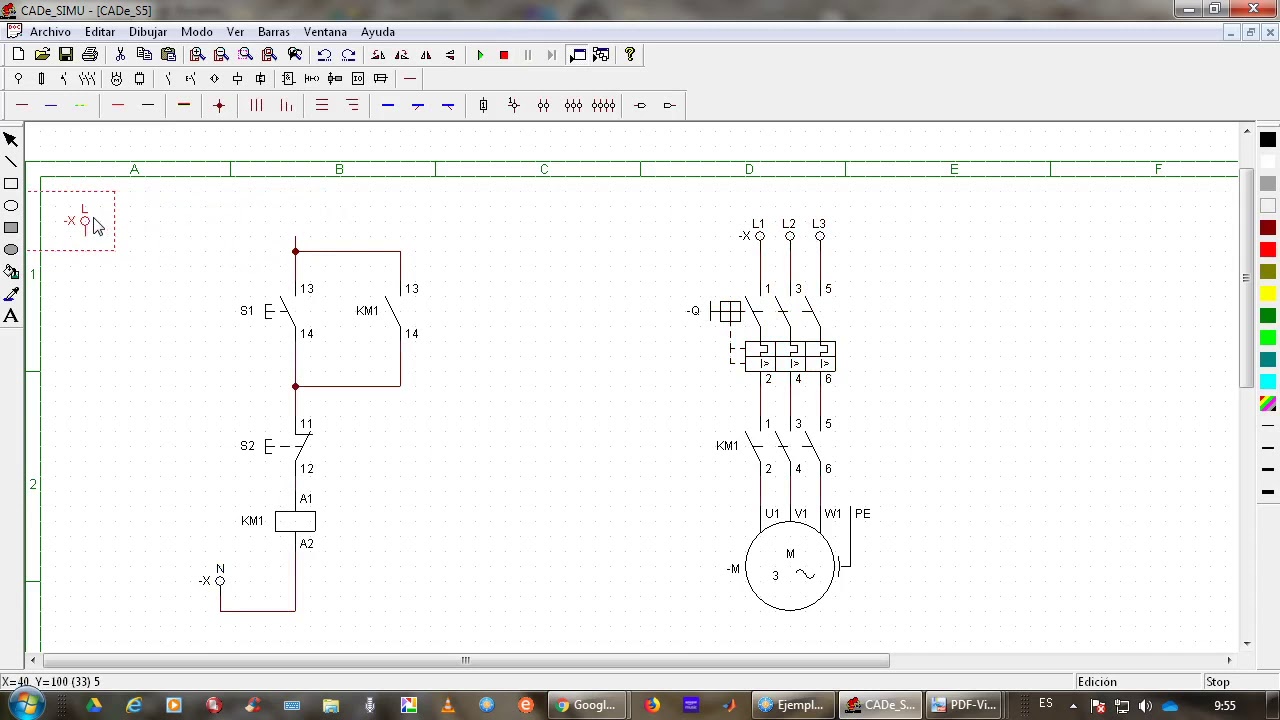Viewport: 1280px width, 720px height.
Task: Redo the last undone action
Action: [348, 55]
